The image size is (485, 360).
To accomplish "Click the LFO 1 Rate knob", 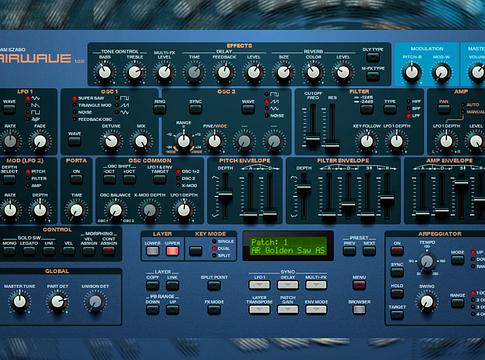I will click(x=10, y=141).
